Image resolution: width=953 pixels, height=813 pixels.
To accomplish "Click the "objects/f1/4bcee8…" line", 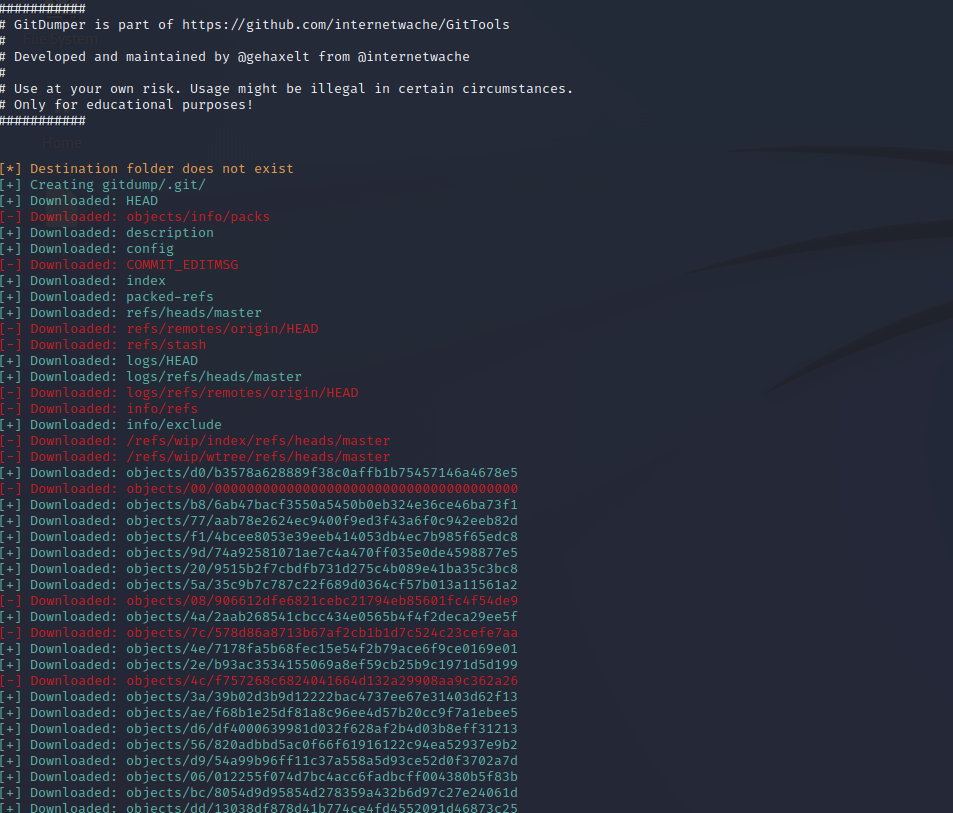I will click(x=259, y=537).
